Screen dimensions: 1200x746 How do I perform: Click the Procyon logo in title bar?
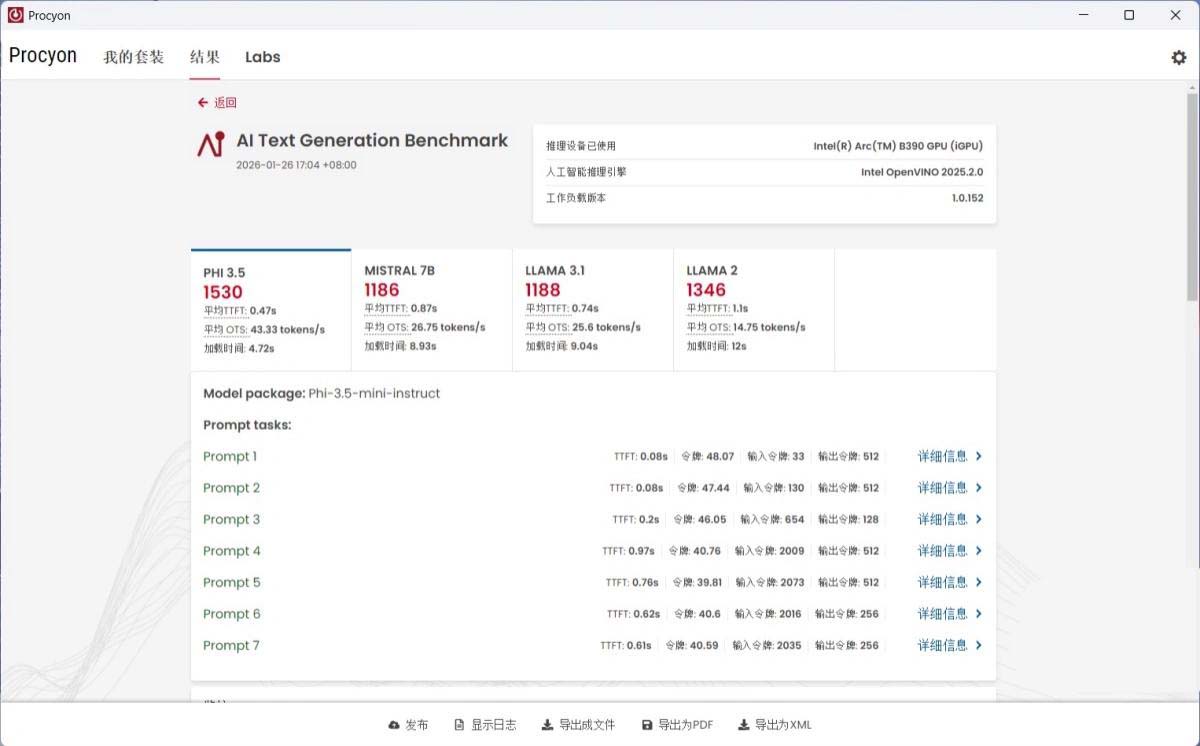(x=16, y=15)
